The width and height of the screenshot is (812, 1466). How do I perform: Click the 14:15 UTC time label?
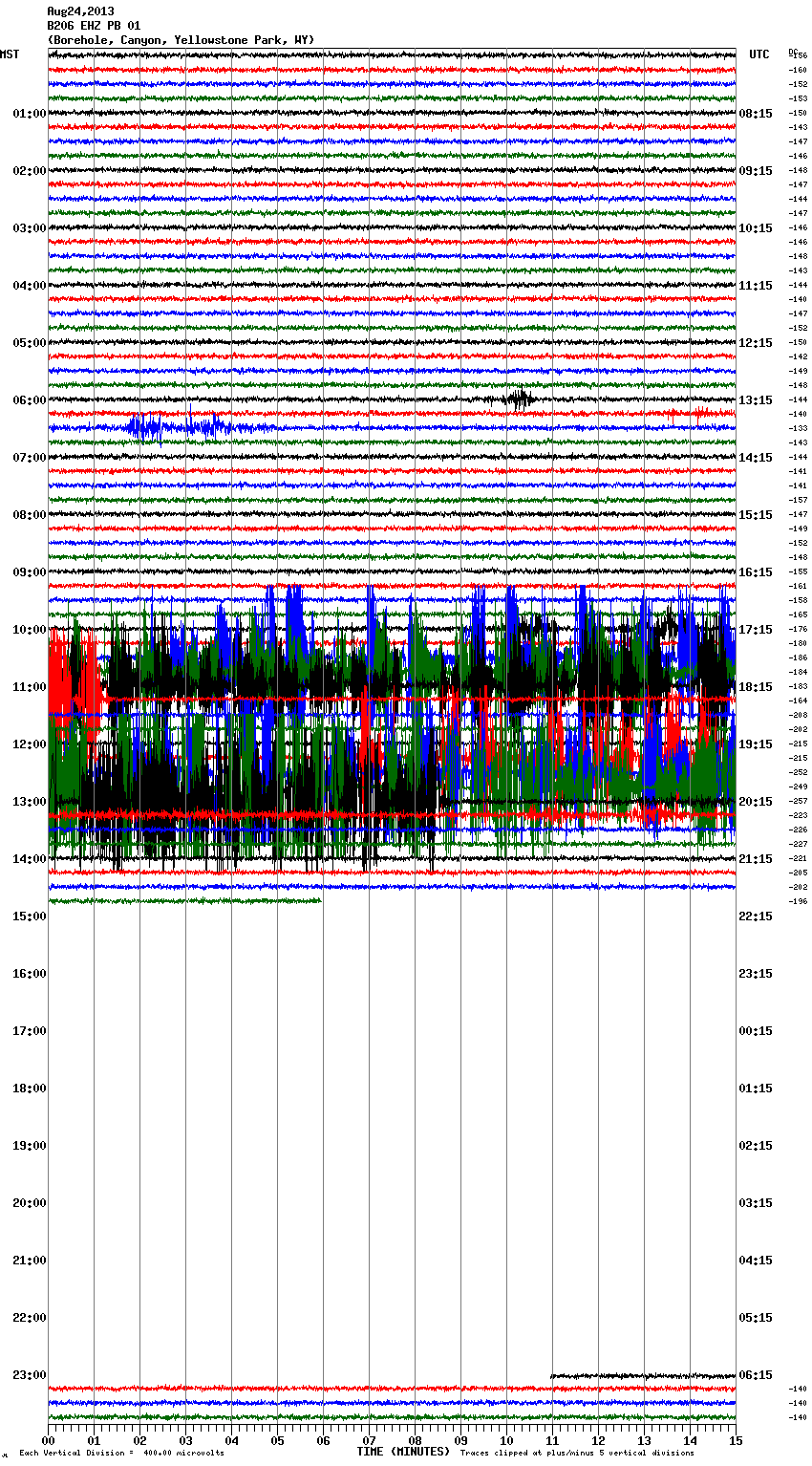point(756,458)
